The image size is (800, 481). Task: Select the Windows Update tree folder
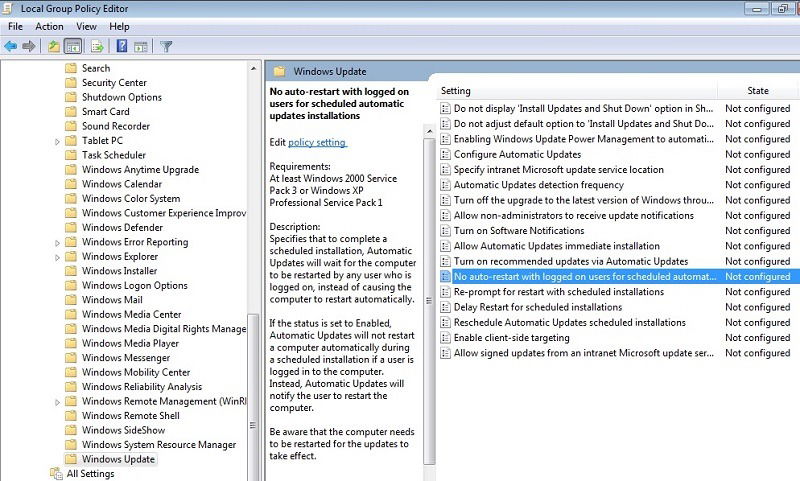(118, 459)
